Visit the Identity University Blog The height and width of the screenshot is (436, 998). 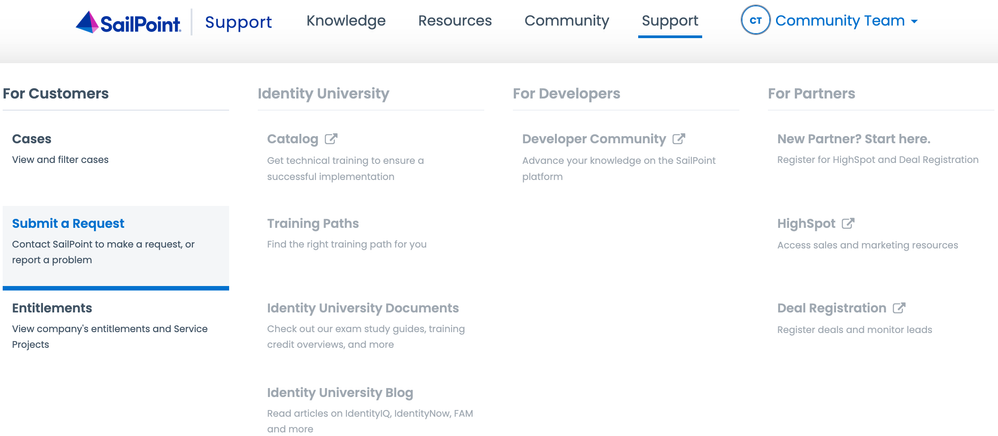coord(340,393)
